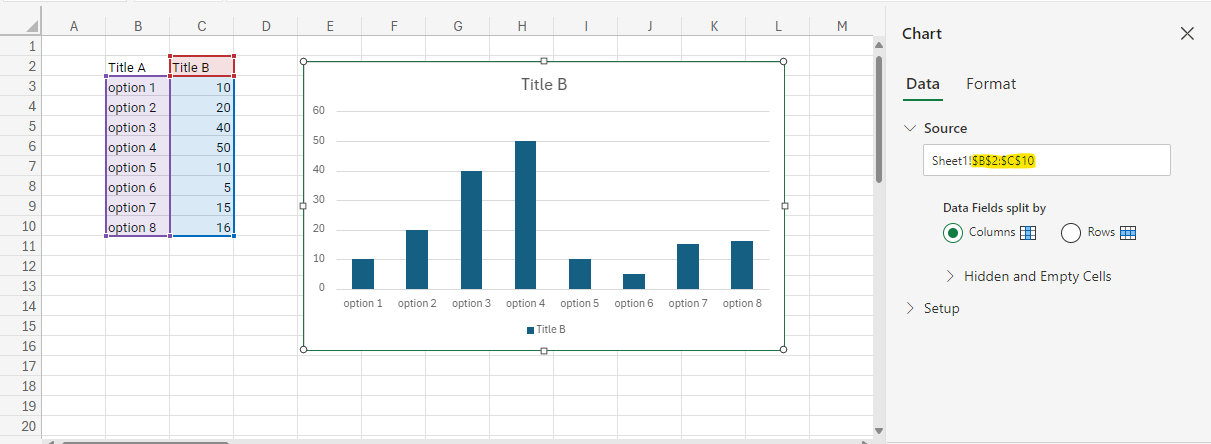
Task: Click the vertical scrollbar up arrow
Action: (879, 45)
